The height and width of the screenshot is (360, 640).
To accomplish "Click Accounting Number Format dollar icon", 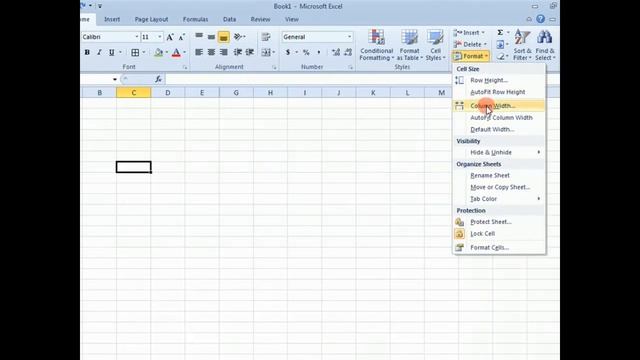I will [x=288, y=52].
